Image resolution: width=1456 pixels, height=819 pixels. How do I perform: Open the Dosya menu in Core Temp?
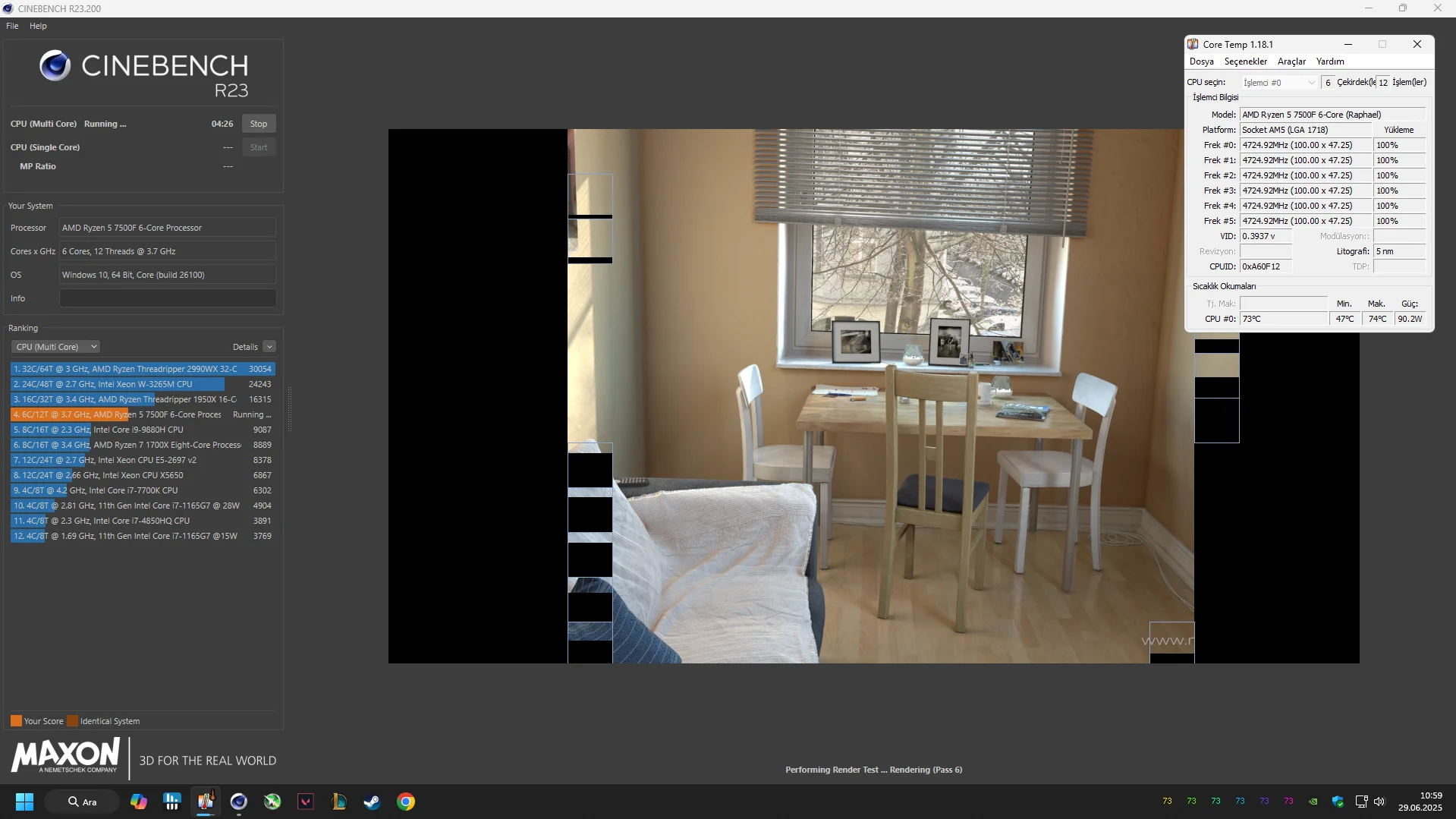click(1201, 61)
